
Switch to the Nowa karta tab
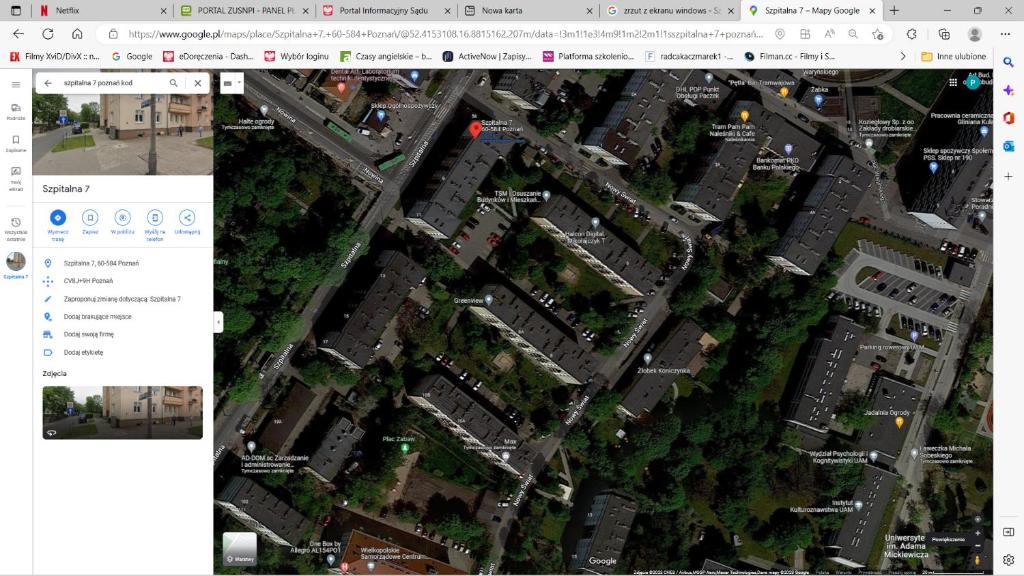[527, 10]
